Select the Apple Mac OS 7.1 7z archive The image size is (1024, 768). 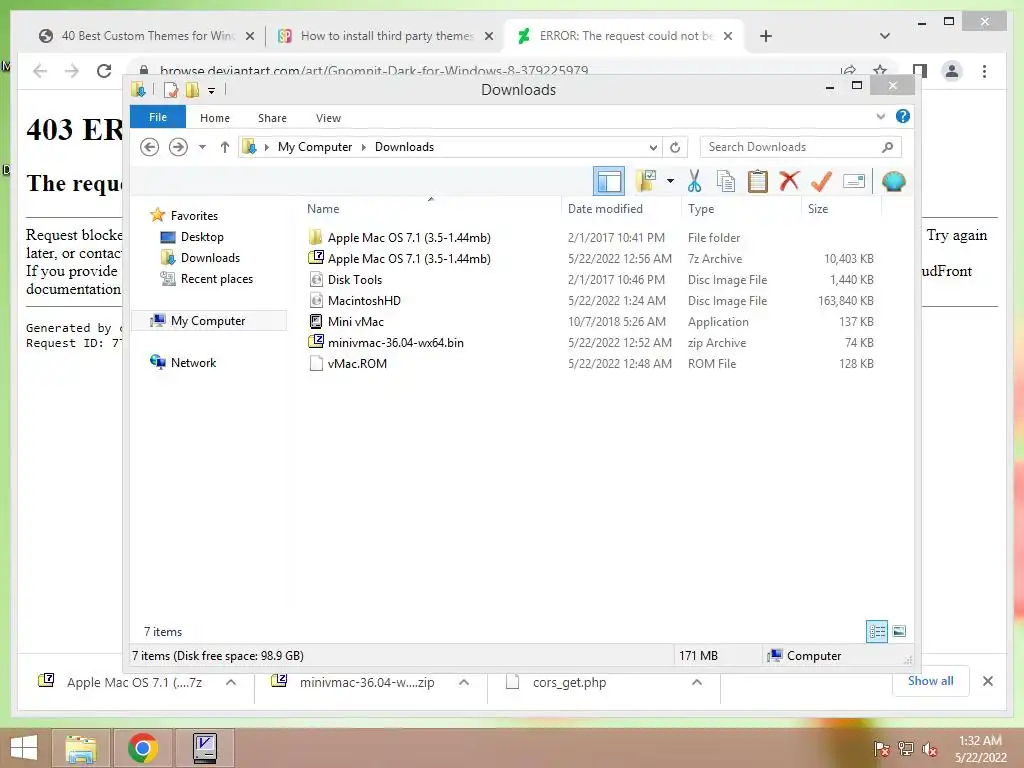tap(409, 259)
